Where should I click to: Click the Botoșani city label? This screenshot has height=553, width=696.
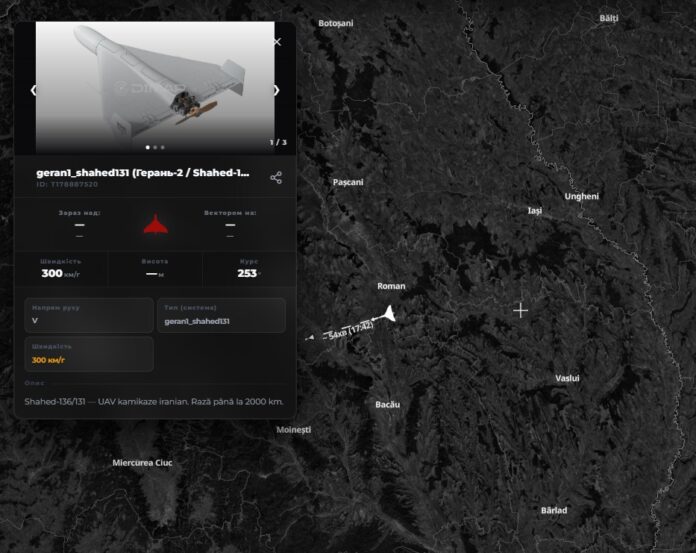(x=336, y=23)
